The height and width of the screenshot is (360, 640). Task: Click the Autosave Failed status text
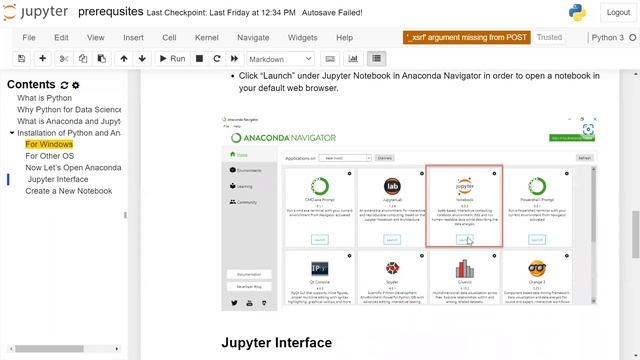point(332,13)
